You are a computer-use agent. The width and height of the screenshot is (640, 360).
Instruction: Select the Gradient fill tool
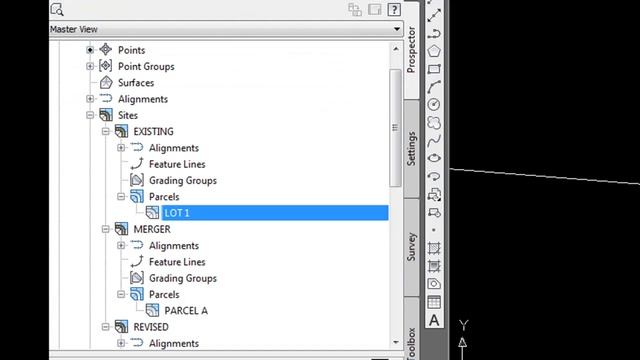[x=434, y=266]
